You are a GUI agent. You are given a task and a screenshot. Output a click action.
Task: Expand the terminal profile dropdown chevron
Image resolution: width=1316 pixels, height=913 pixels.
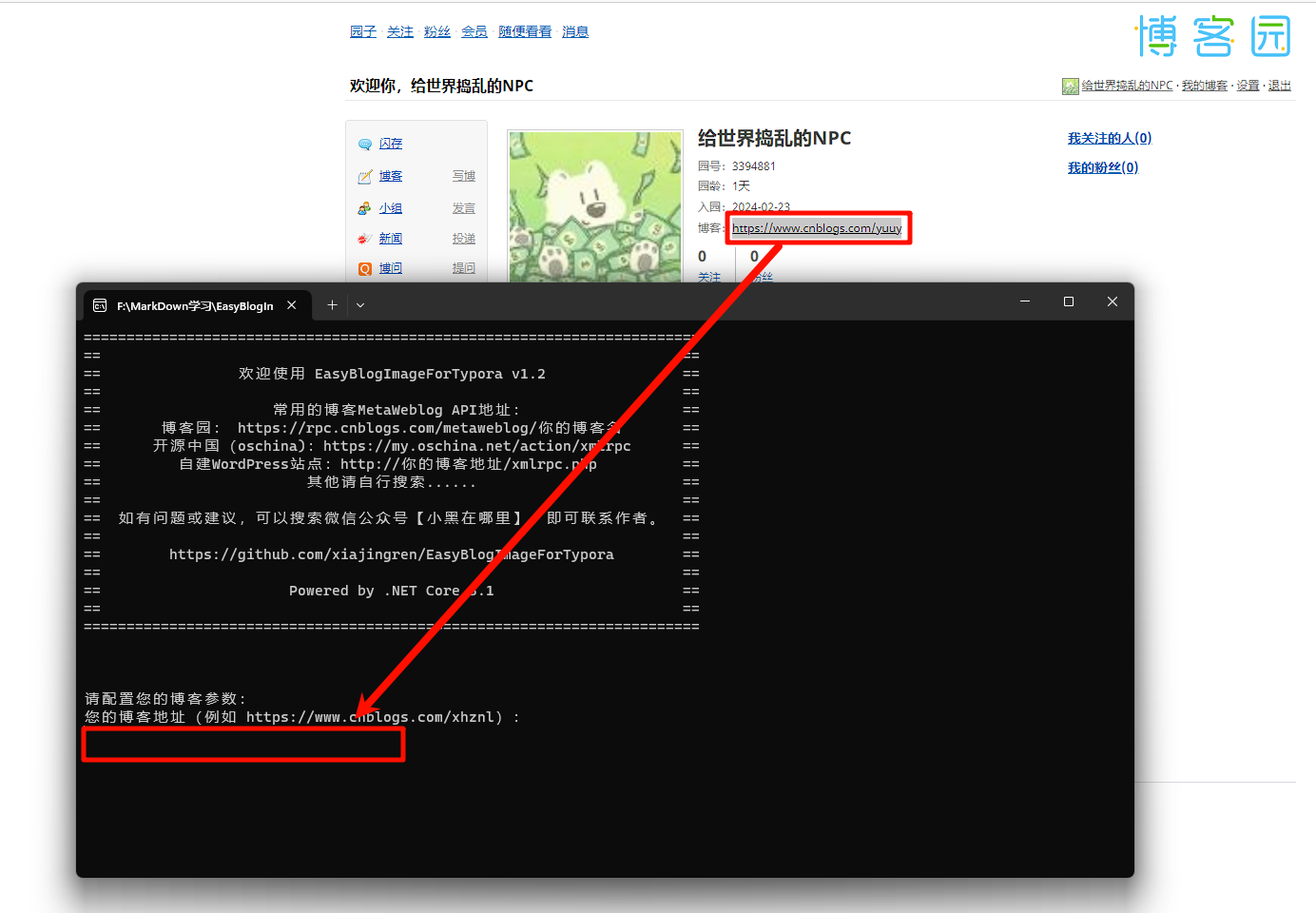tap(360, 305)
